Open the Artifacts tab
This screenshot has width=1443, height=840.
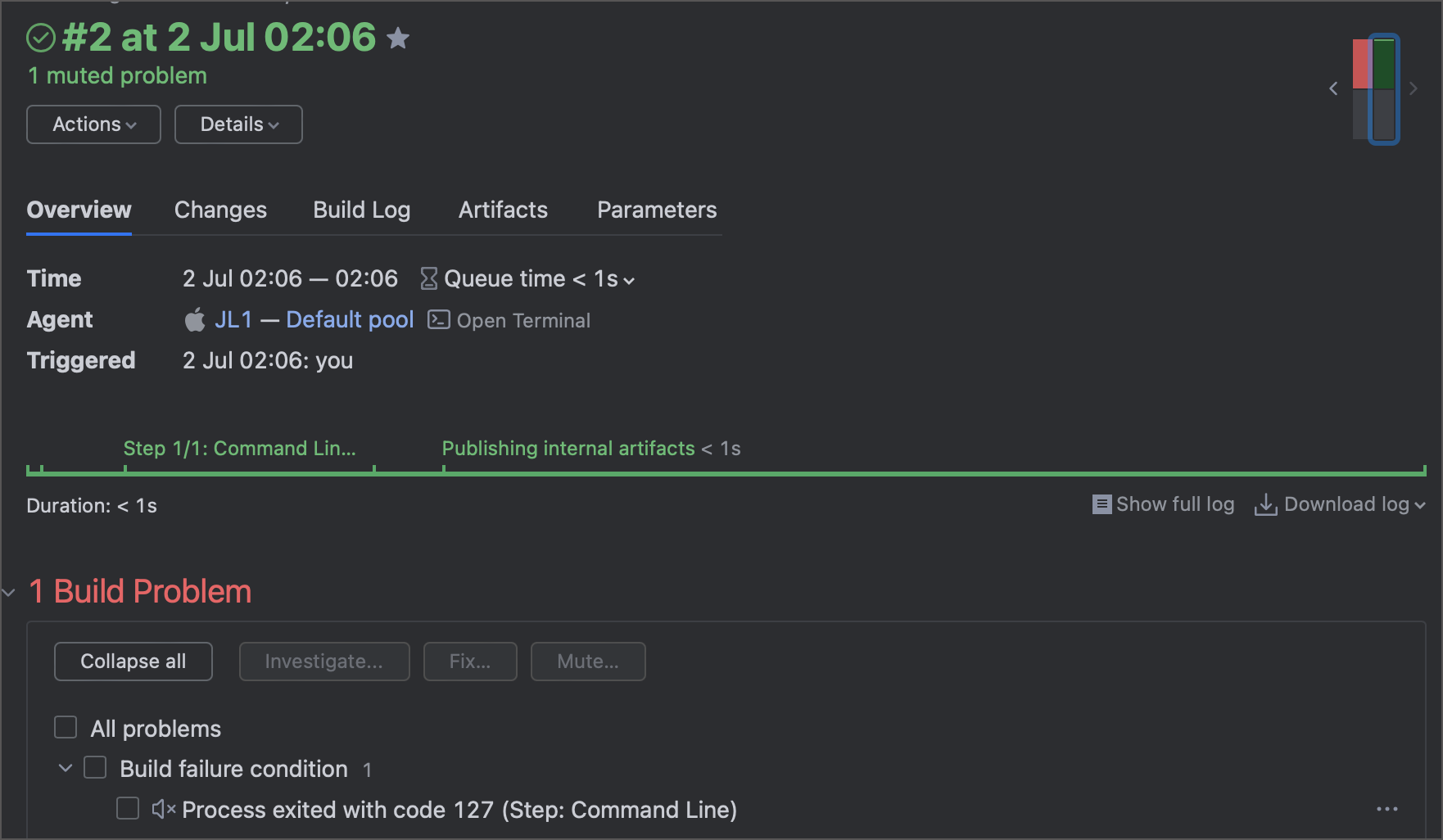tap(503, 210)
